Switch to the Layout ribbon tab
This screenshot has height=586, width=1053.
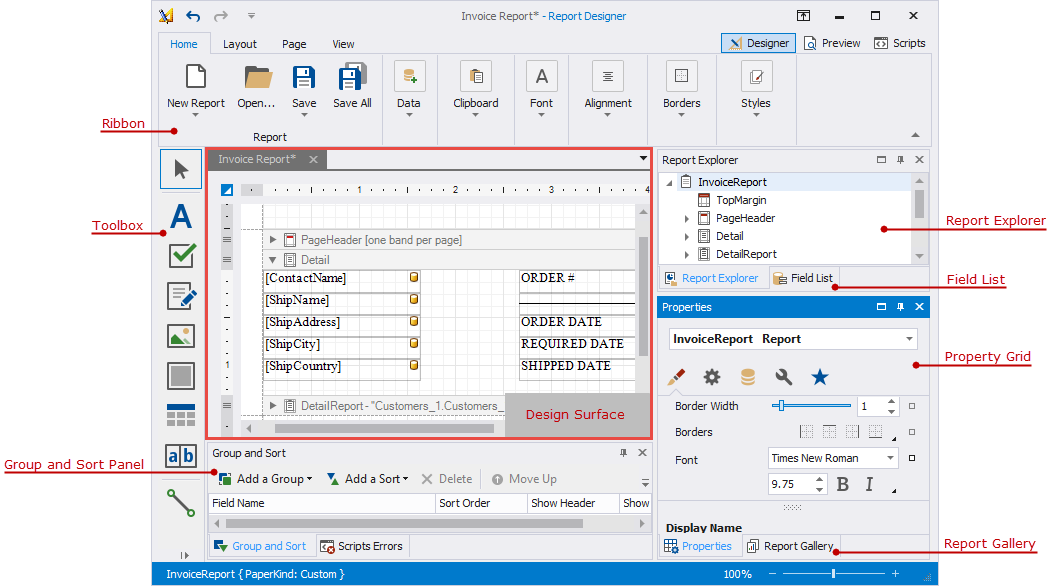239,44
